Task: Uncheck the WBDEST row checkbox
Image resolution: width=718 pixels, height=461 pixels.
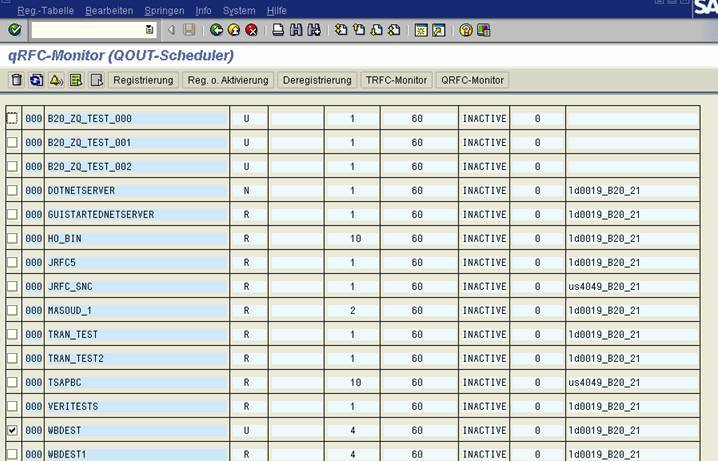Action: (x=12, y=430)
